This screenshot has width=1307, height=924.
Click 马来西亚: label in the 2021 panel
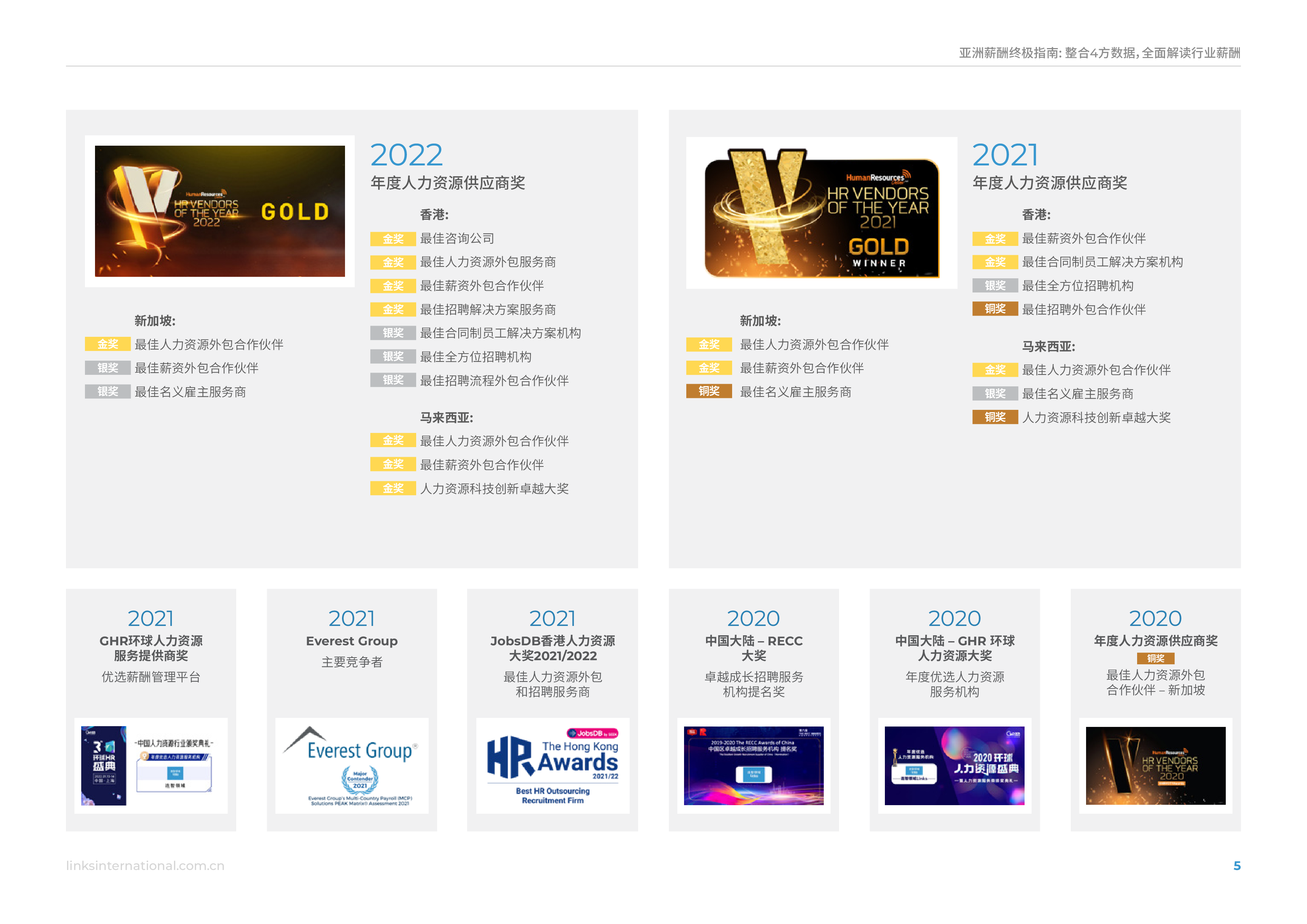1048,346
